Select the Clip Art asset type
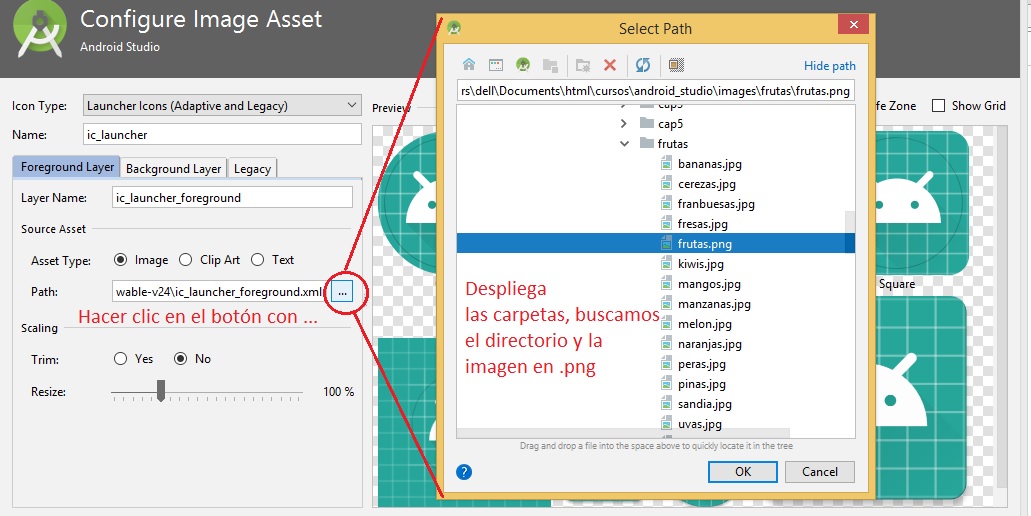Image resolution: width=1031 pixels, height=516 pixels. click(x=186, y=260)
